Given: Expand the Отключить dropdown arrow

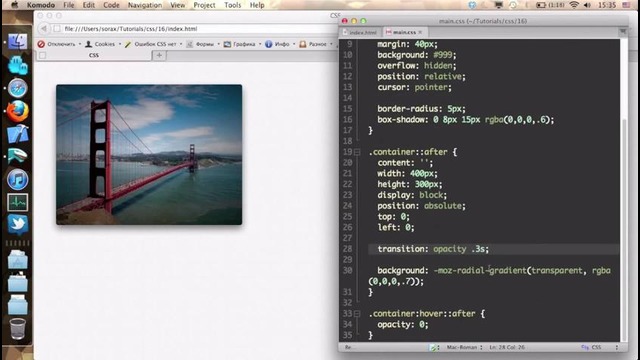Looking at the screenshot, I should 80,44.
